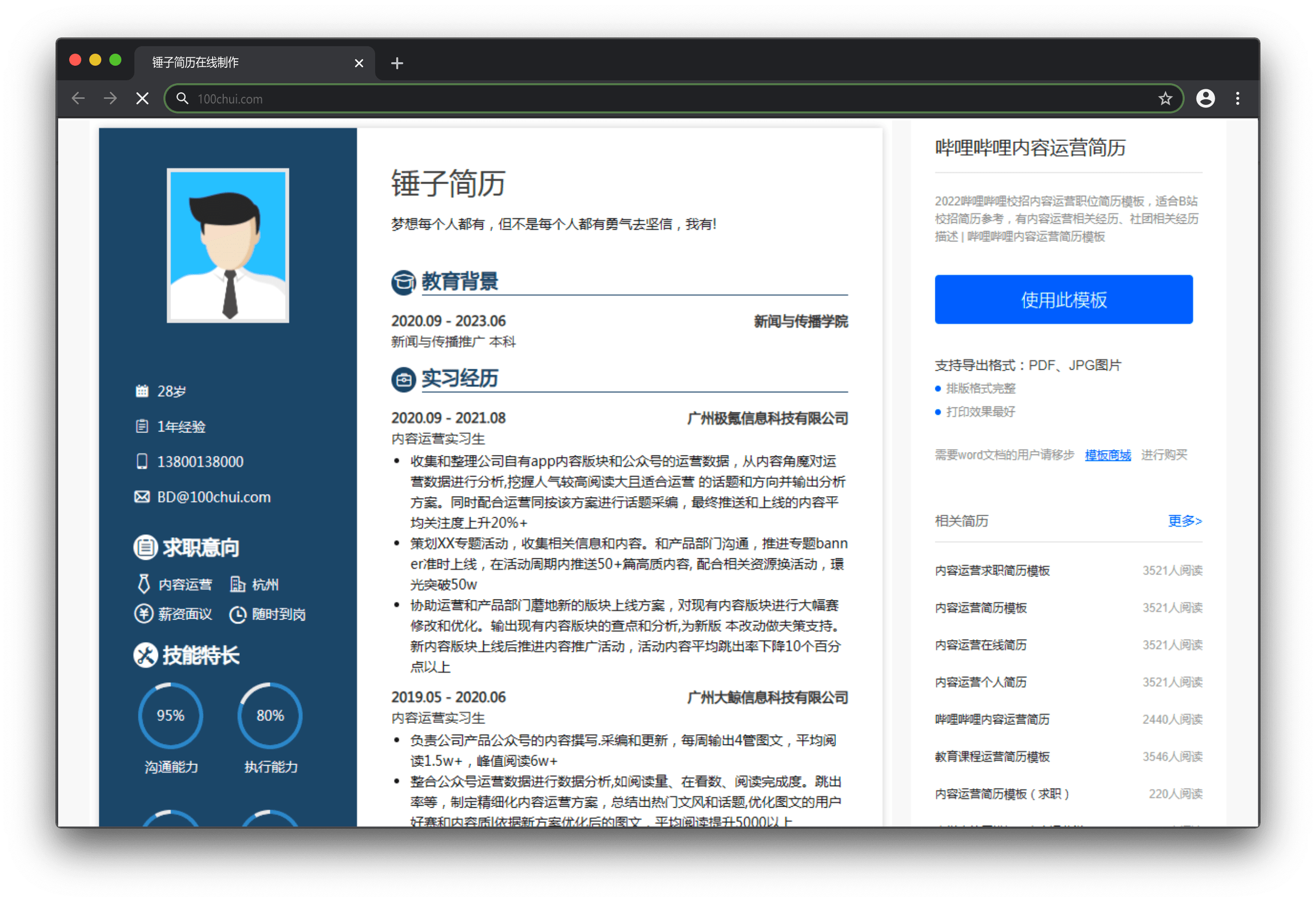Click the envelope icon beside the email
The image size is (1316, 902).
pos(141,497)
